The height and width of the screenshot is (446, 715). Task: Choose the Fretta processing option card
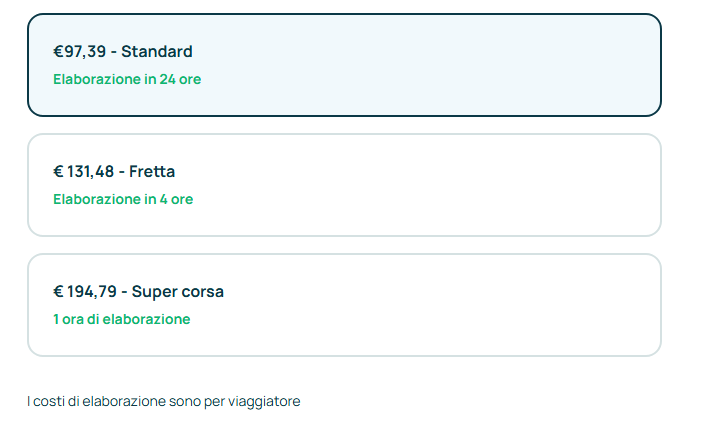coord(344,185)
